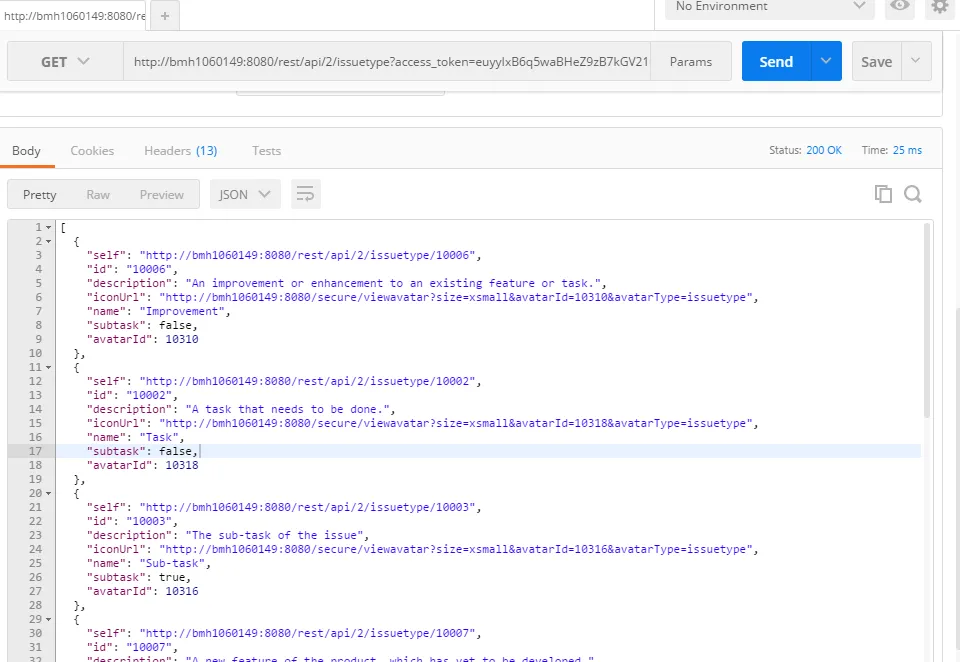This screenshot has height=662, width=960.
Task: Collapse the JSON object at line 20
Action: point(48,494)
